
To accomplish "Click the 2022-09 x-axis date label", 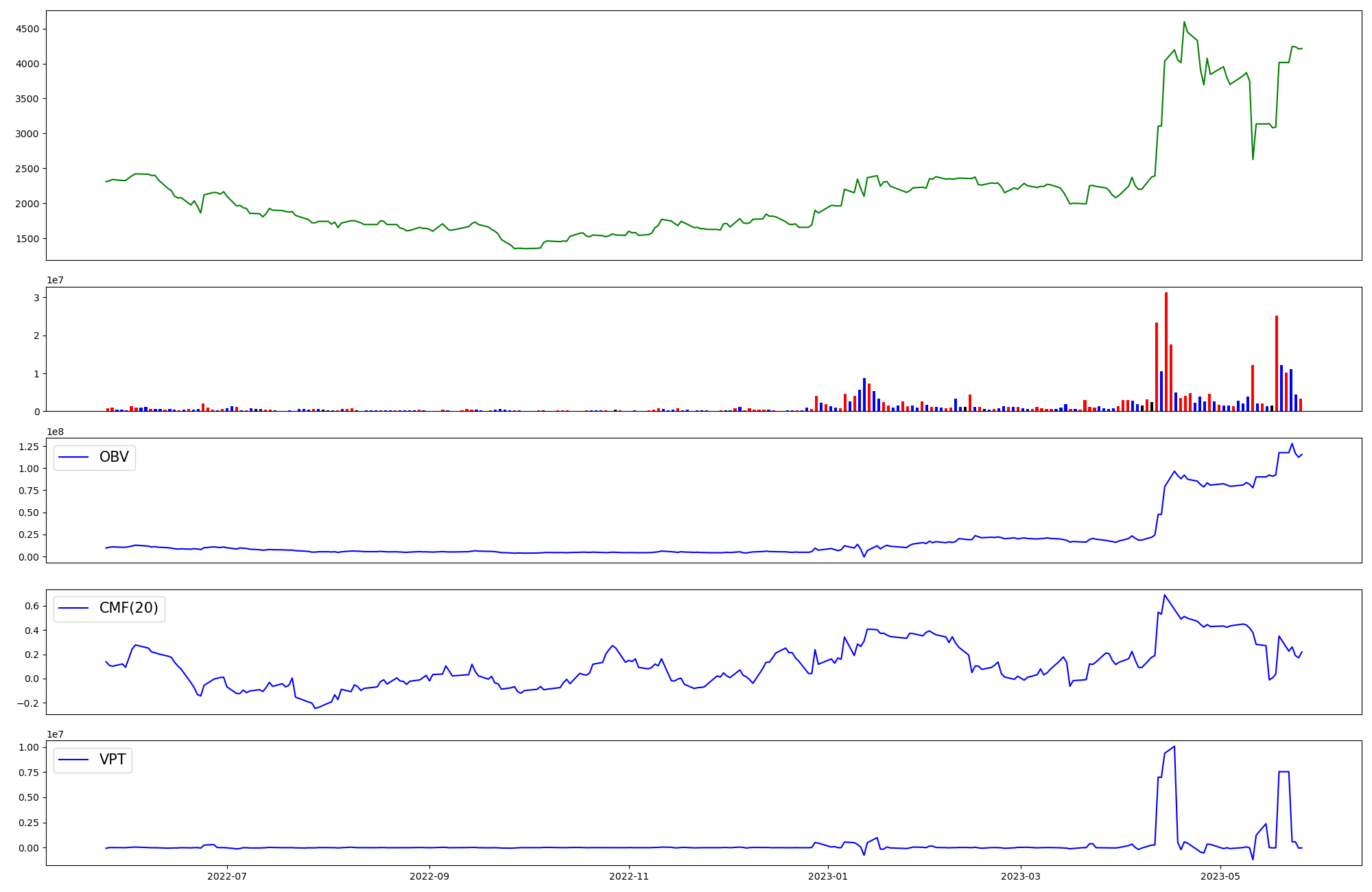I will (429, 876).
